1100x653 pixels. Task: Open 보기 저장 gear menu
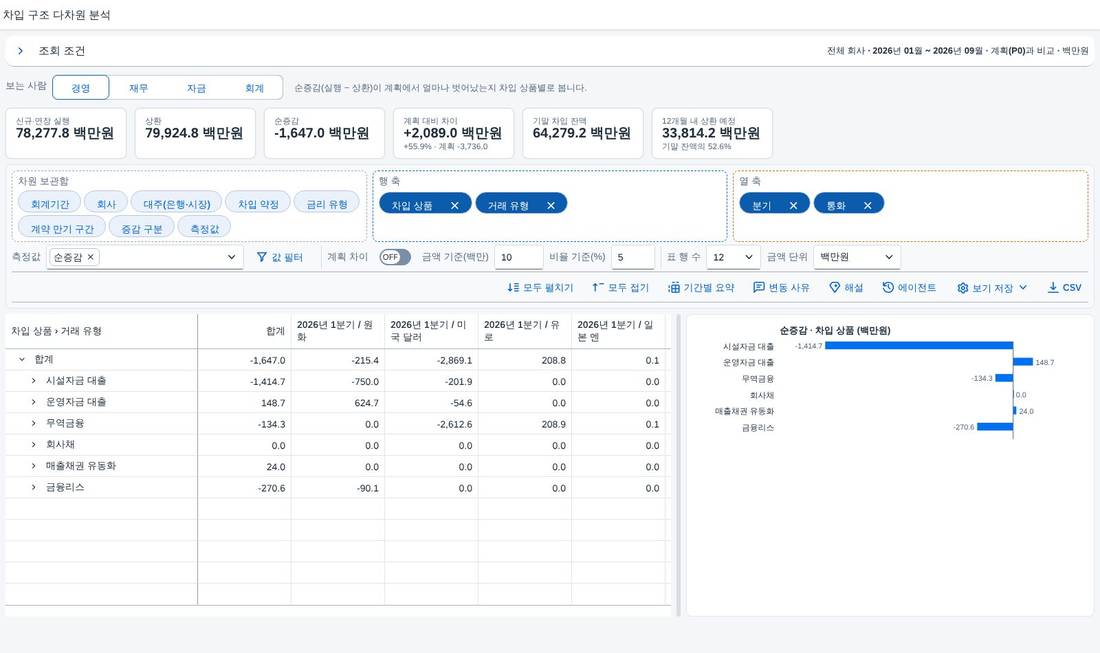point(992,288)
